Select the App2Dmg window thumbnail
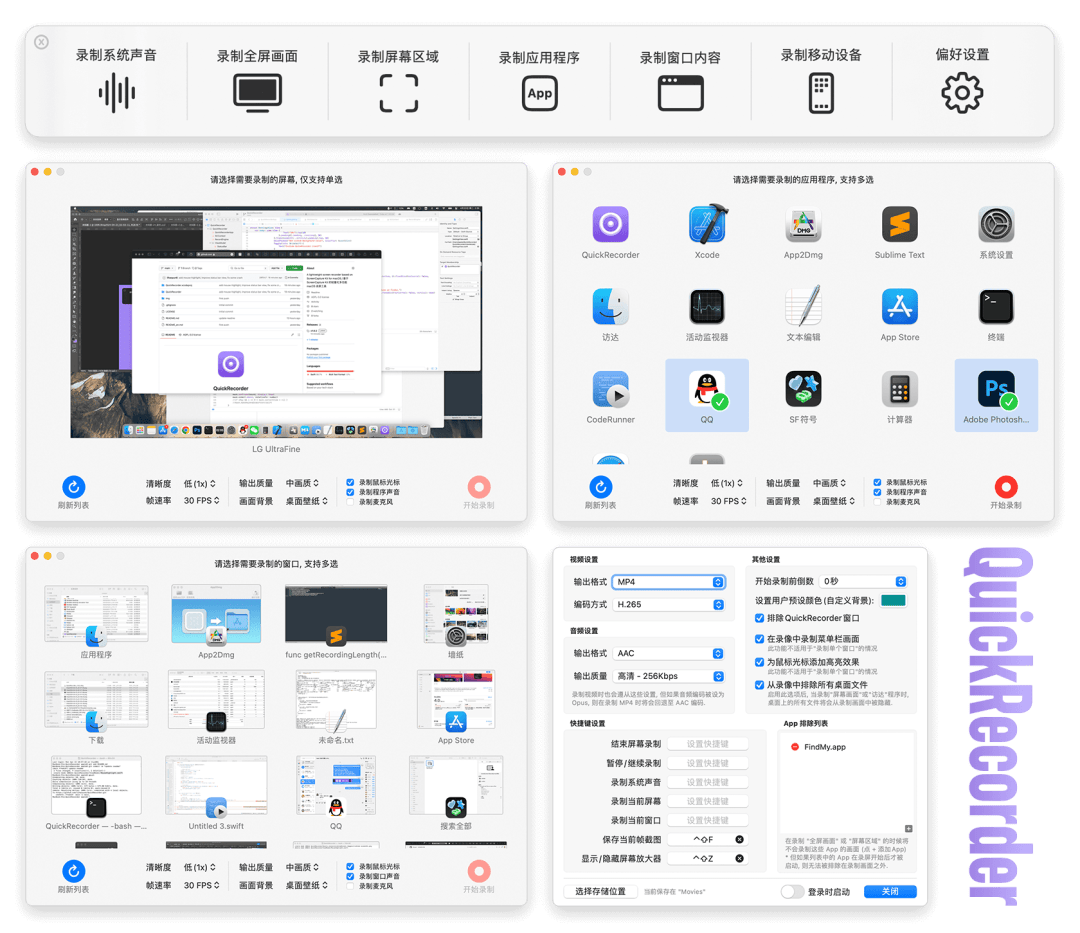 (216, 614)
